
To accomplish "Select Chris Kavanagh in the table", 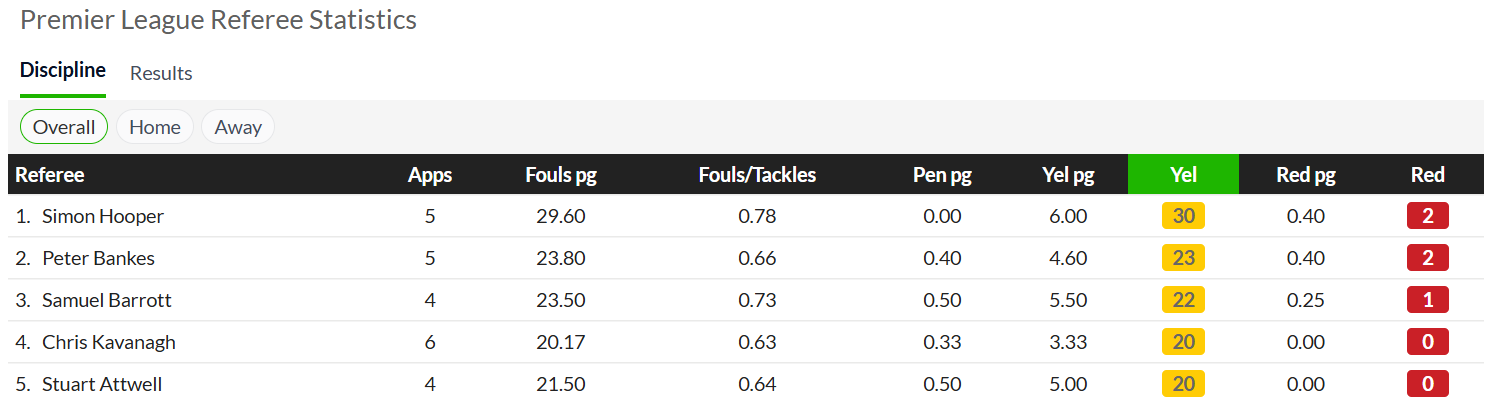I will pyautogui.click(x=109, y=342).
